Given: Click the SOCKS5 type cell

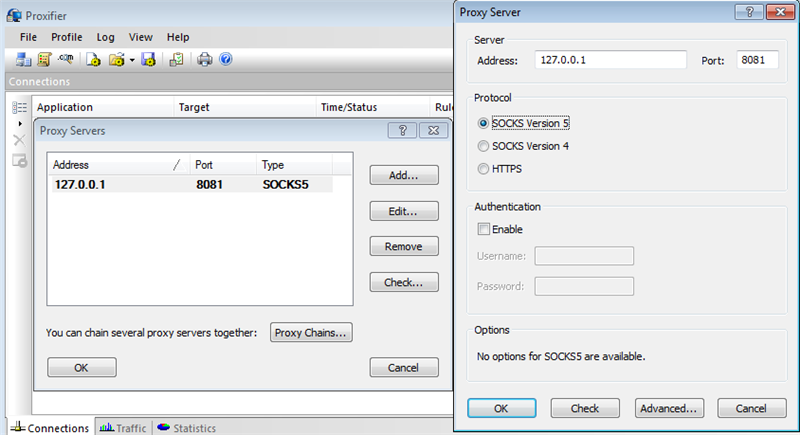Looking at the screenshot, I should coord(285,184).
